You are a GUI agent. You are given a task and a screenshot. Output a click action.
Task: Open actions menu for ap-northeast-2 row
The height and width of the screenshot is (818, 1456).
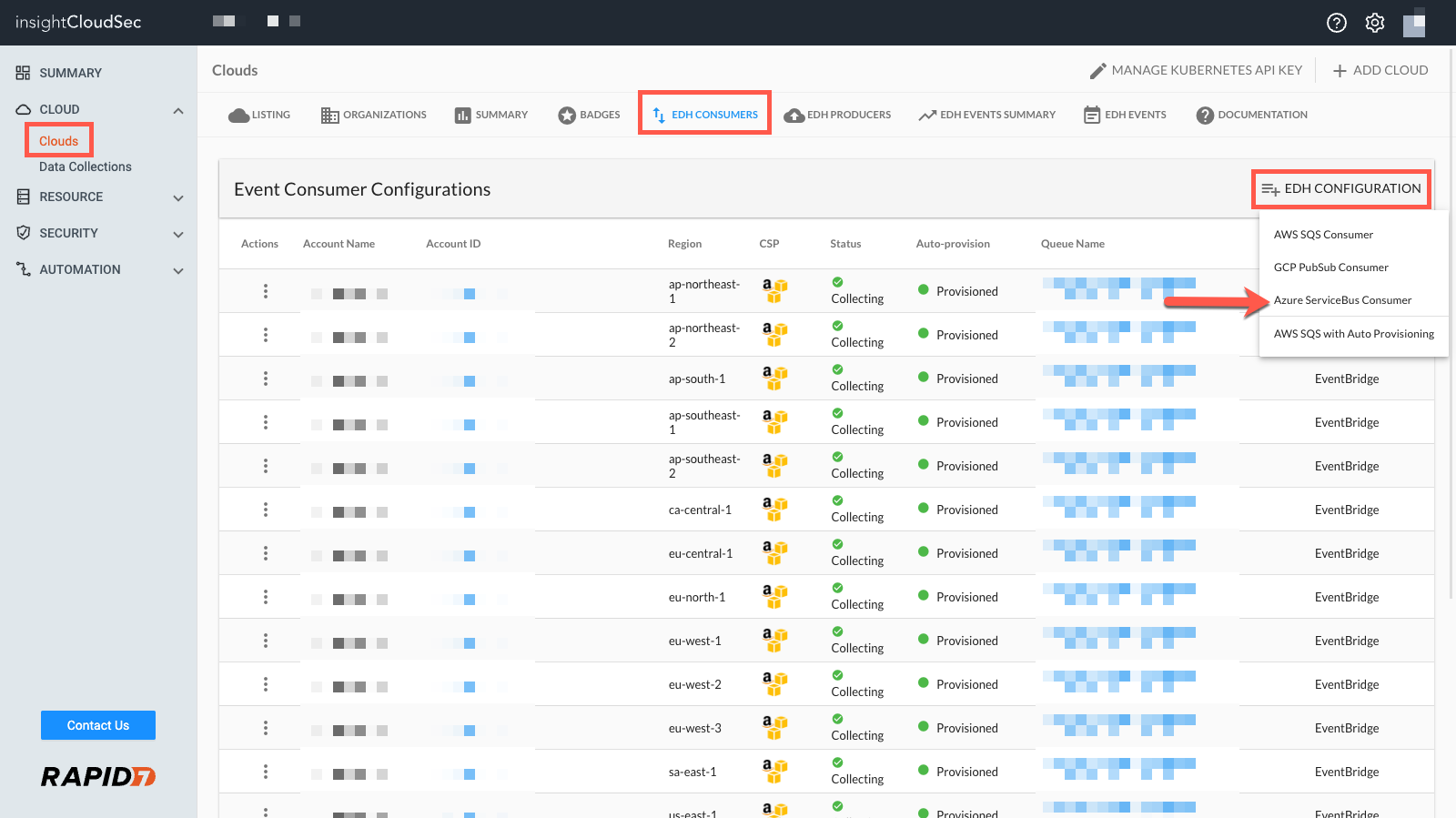click(x=266, y=335)
